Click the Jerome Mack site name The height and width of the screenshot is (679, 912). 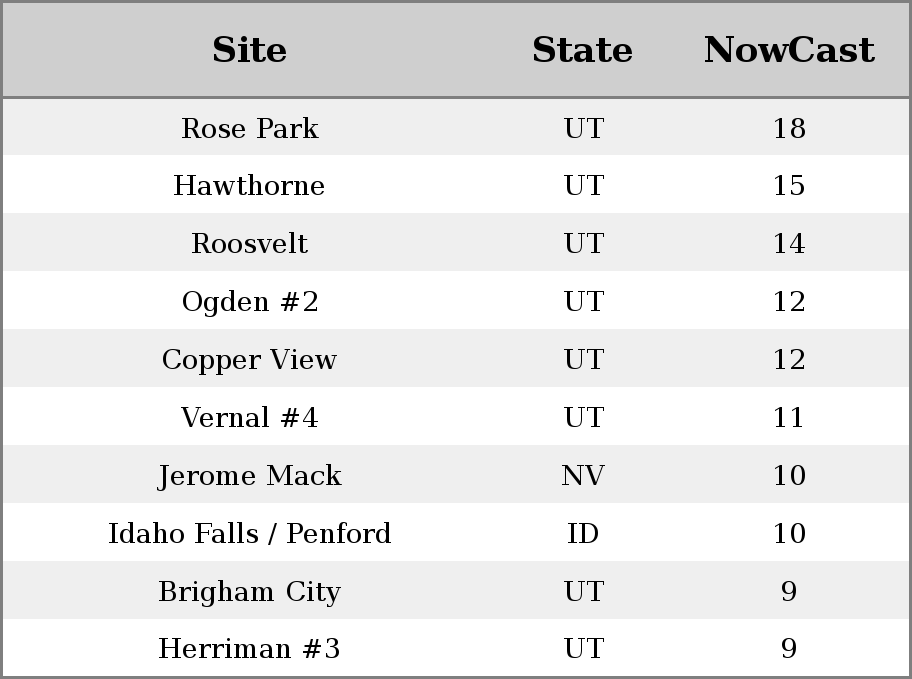tap(250, 475)
